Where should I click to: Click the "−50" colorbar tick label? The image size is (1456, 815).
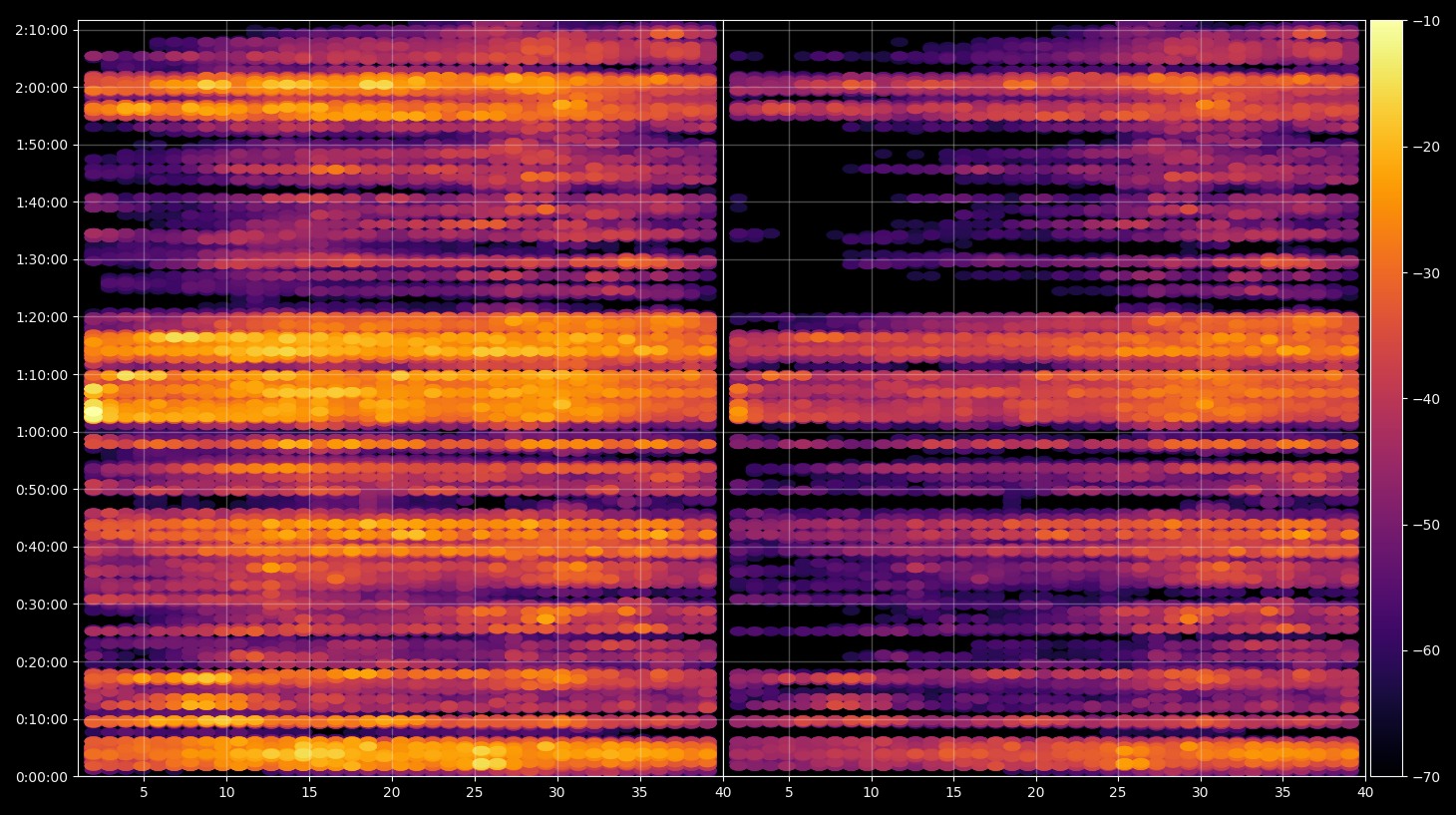click(1426, 525)
